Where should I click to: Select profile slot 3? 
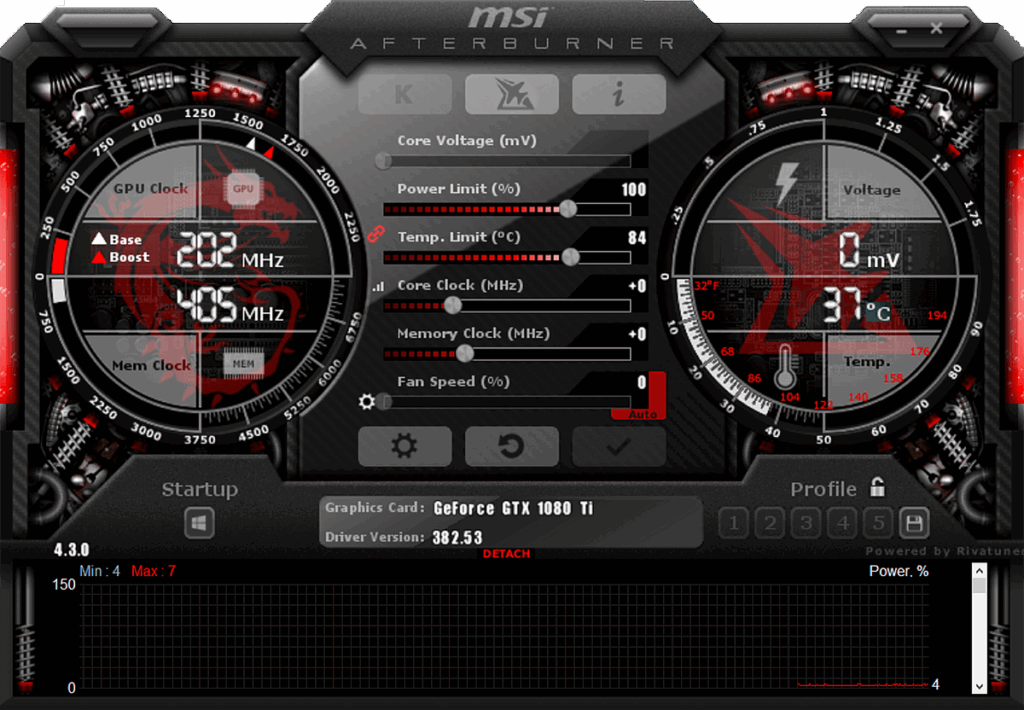pos(807,523)
